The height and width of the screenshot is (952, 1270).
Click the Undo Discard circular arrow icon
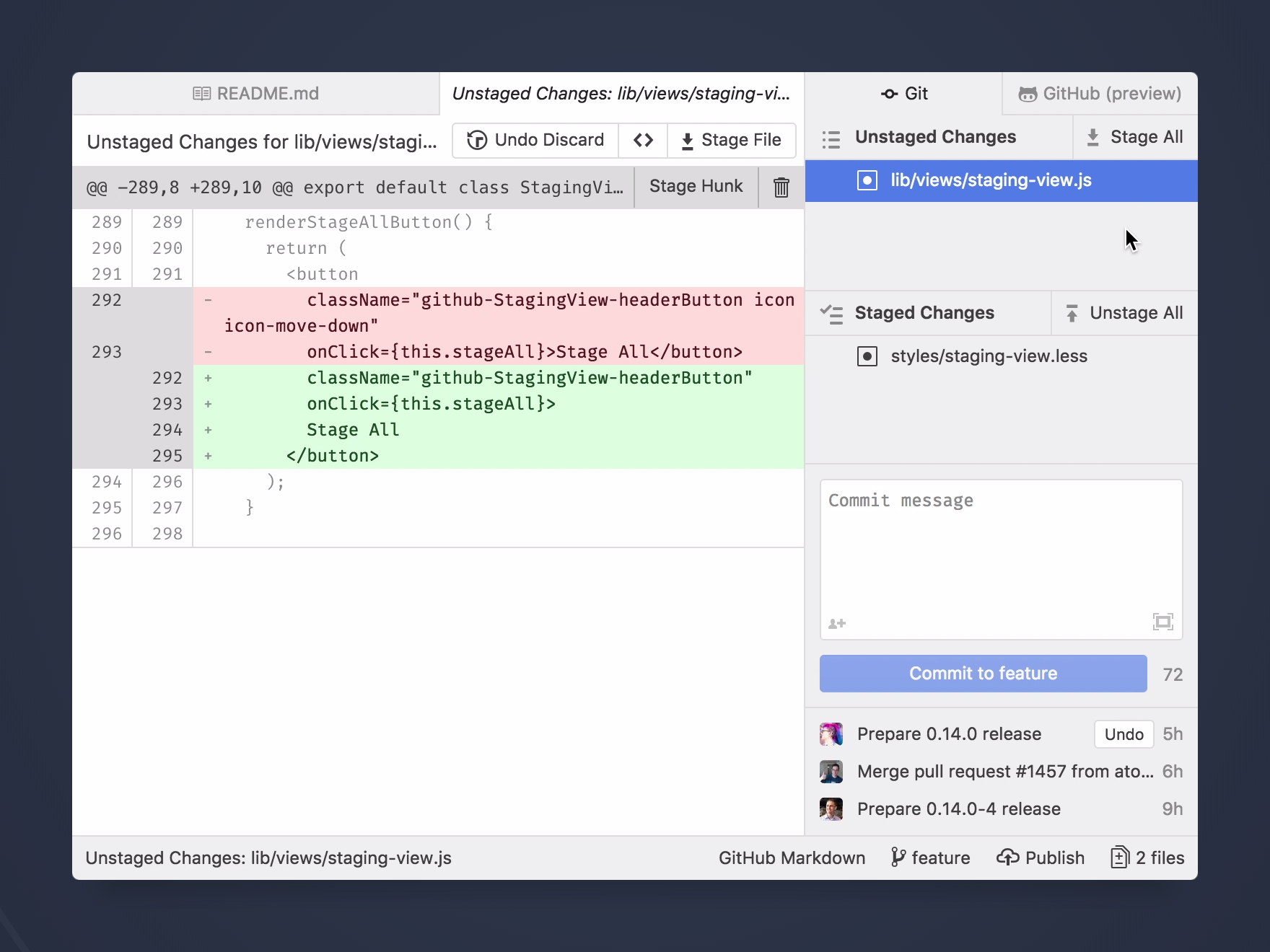click(476, 140)
